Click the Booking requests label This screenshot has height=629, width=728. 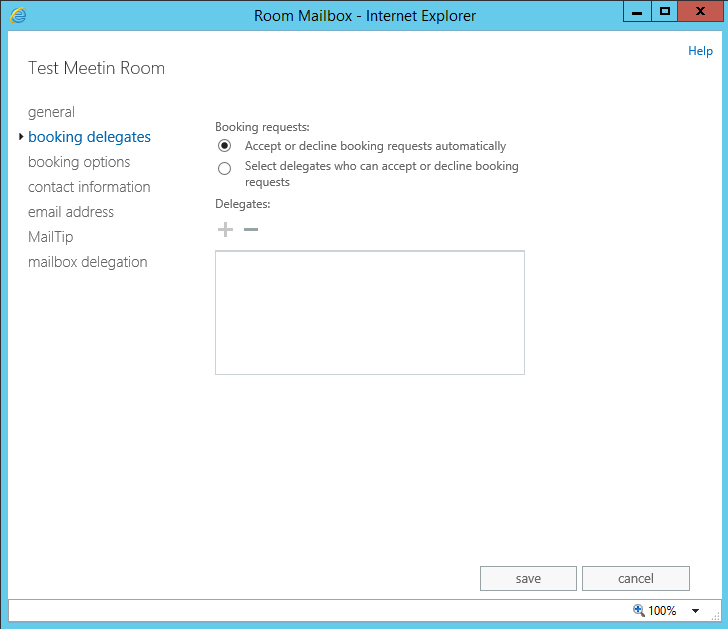[x=262, y=127]
